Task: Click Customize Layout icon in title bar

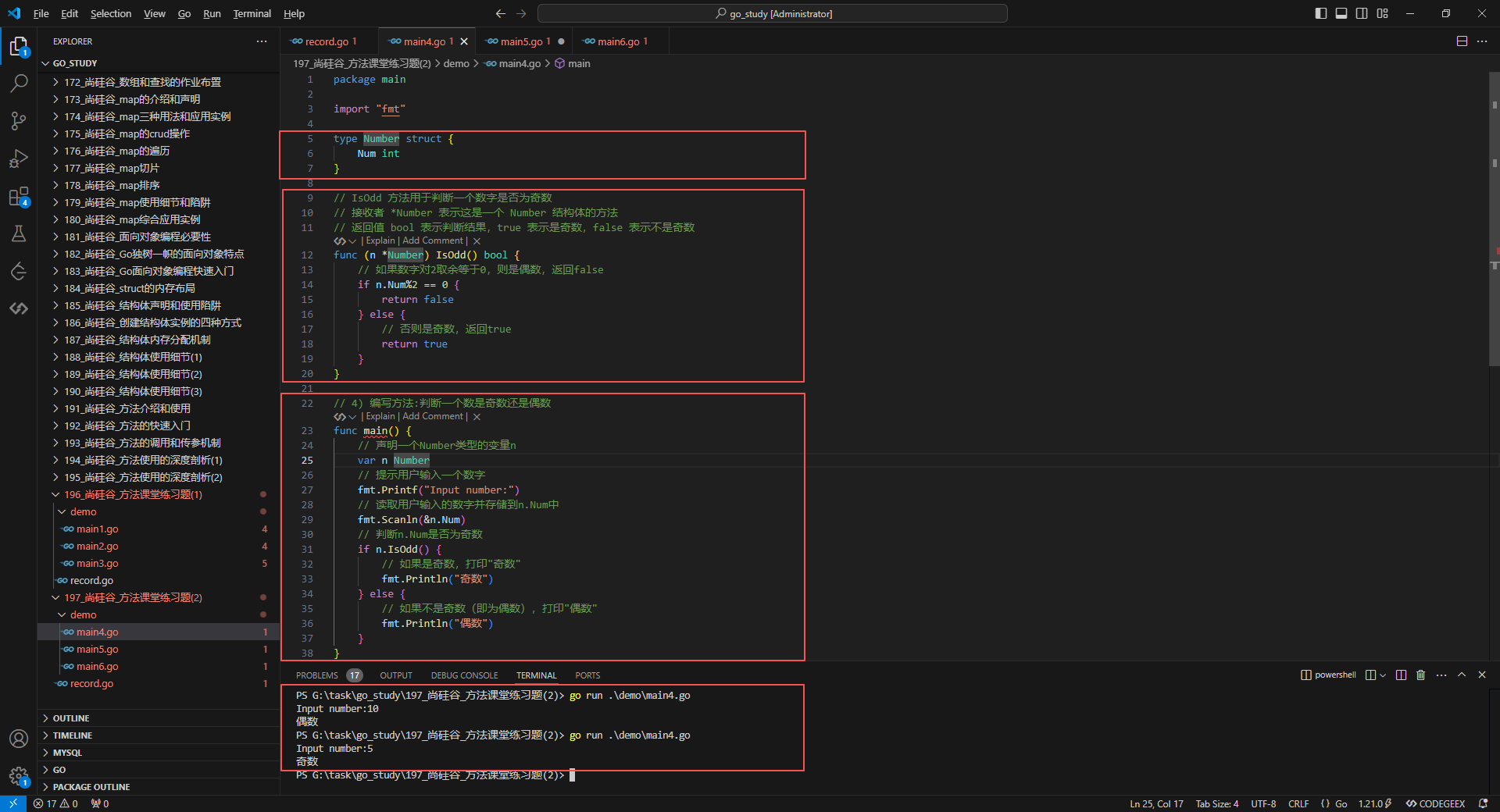Action: 1383,13
